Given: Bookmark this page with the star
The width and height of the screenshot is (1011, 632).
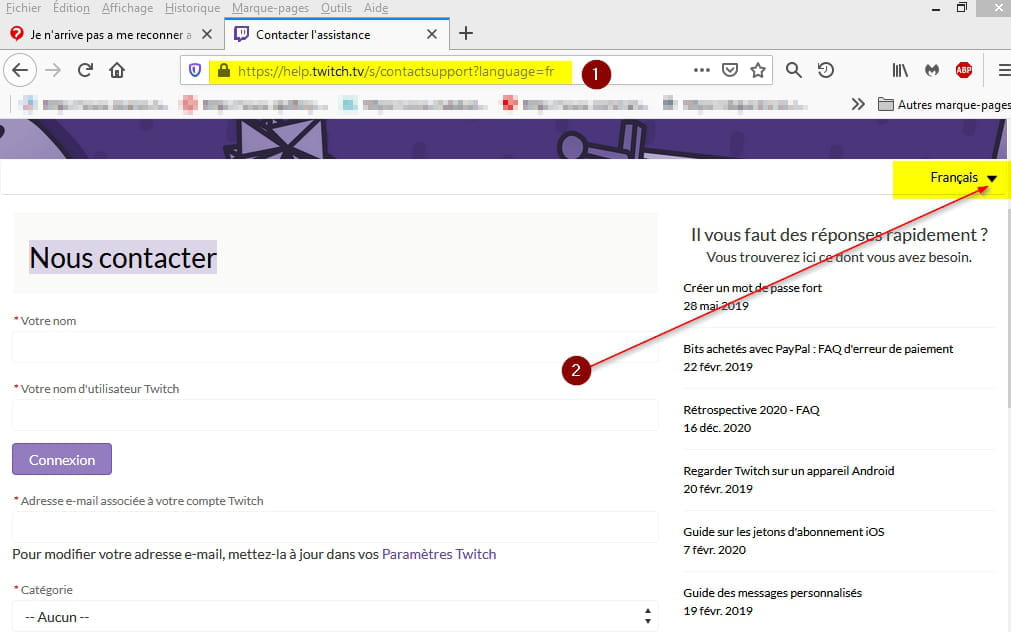Looking at the screenshot, I should click(x=758, y=70).
